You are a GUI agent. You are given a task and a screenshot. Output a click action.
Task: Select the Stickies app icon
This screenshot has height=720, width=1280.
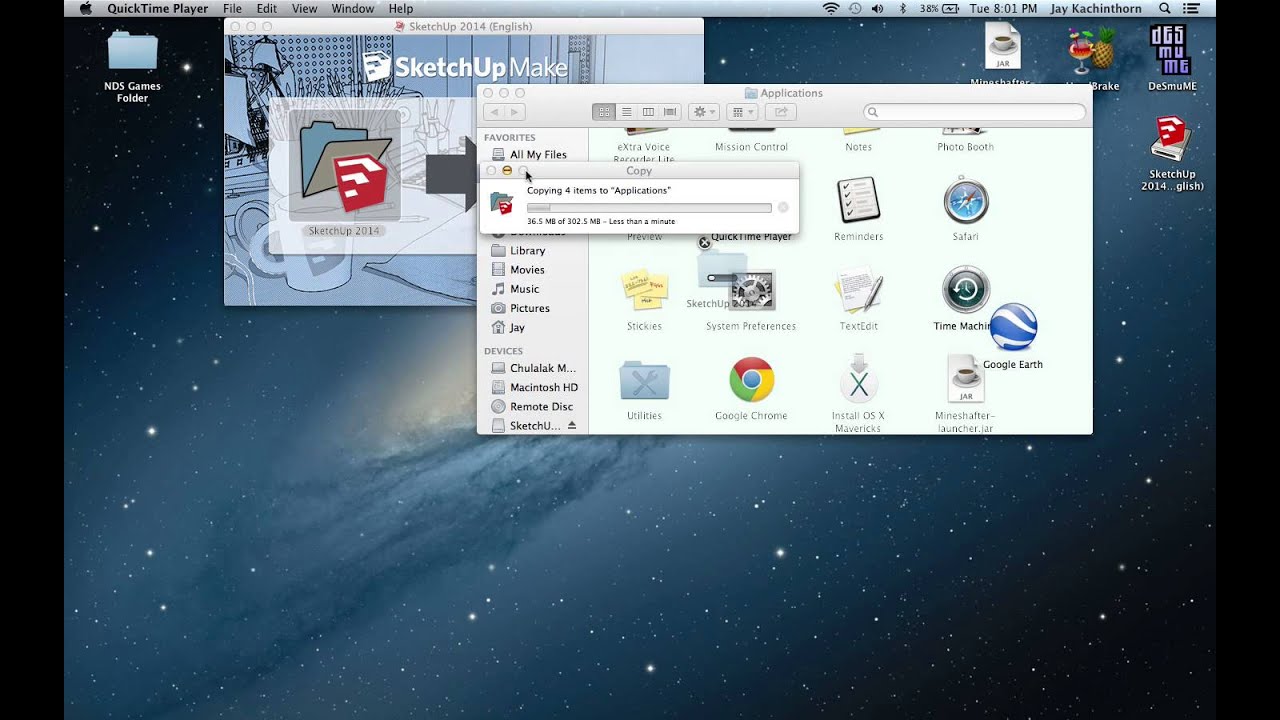[644, 291]
